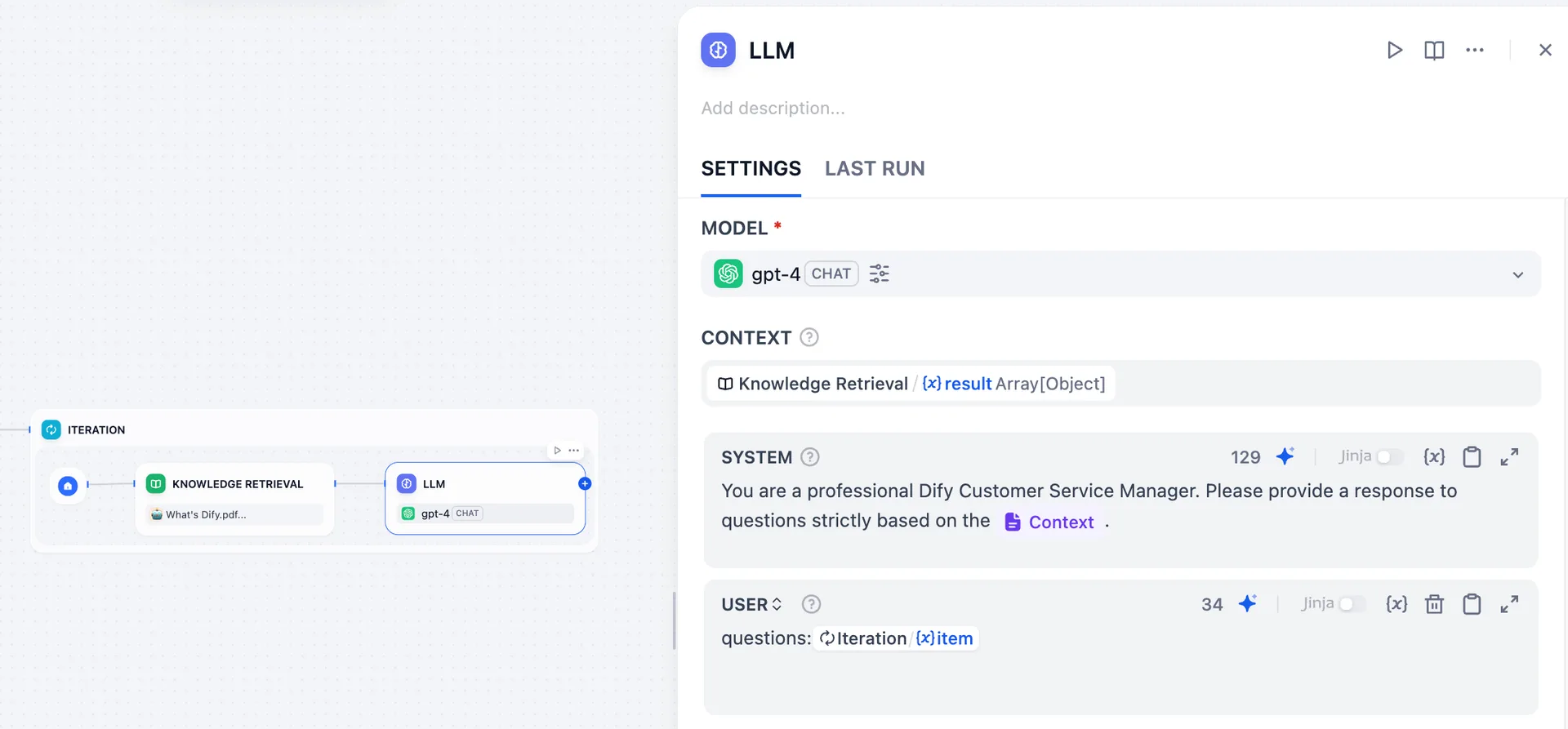The image size is (1568, 729).
Task: Show the SYSTEM prompt help icon
Action: (810, 456)
